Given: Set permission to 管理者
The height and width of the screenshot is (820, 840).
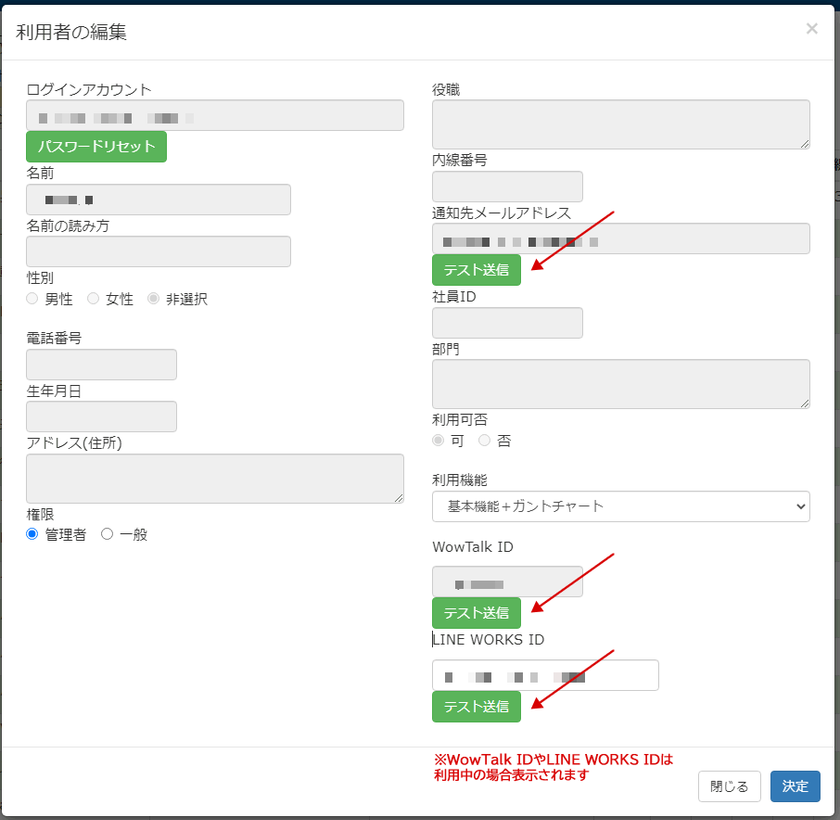Looking at the screenshot, I should tap(33, 534).
